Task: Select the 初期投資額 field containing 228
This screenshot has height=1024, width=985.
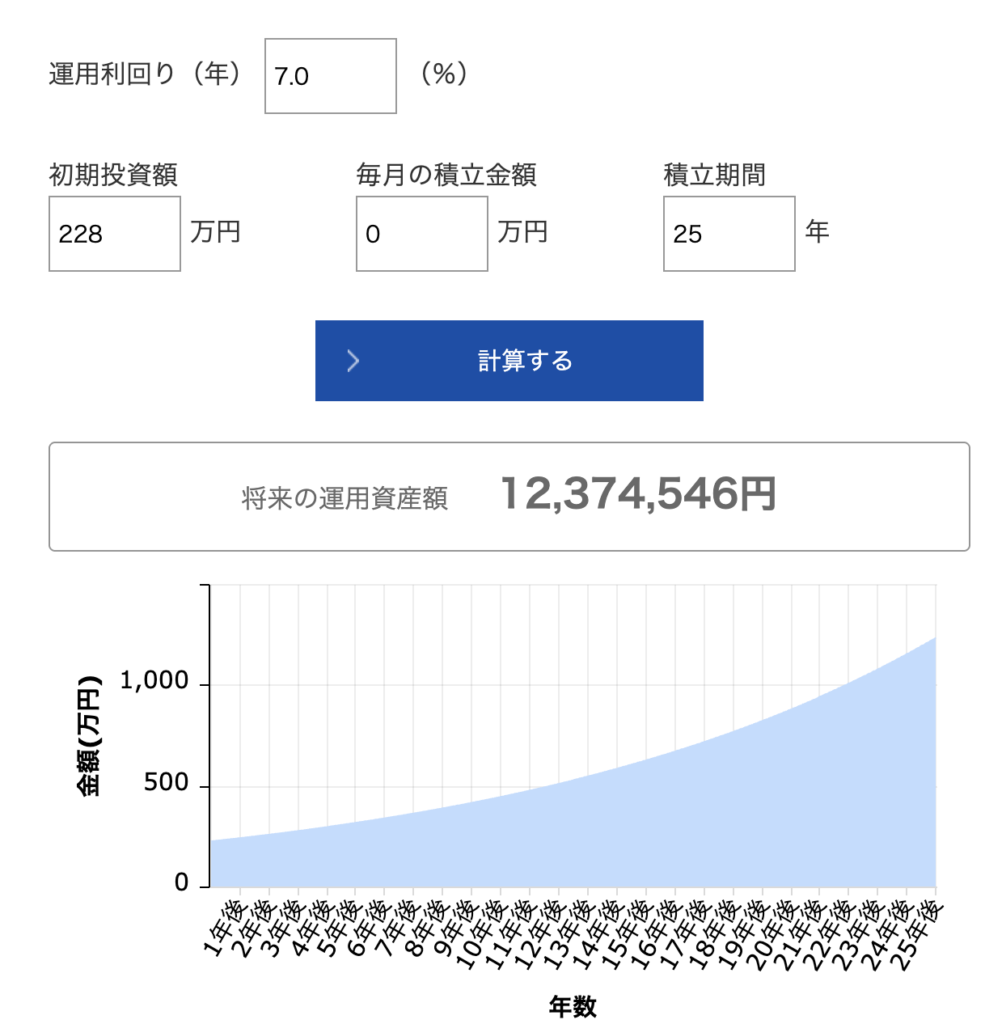Action: tap(114, 234)
